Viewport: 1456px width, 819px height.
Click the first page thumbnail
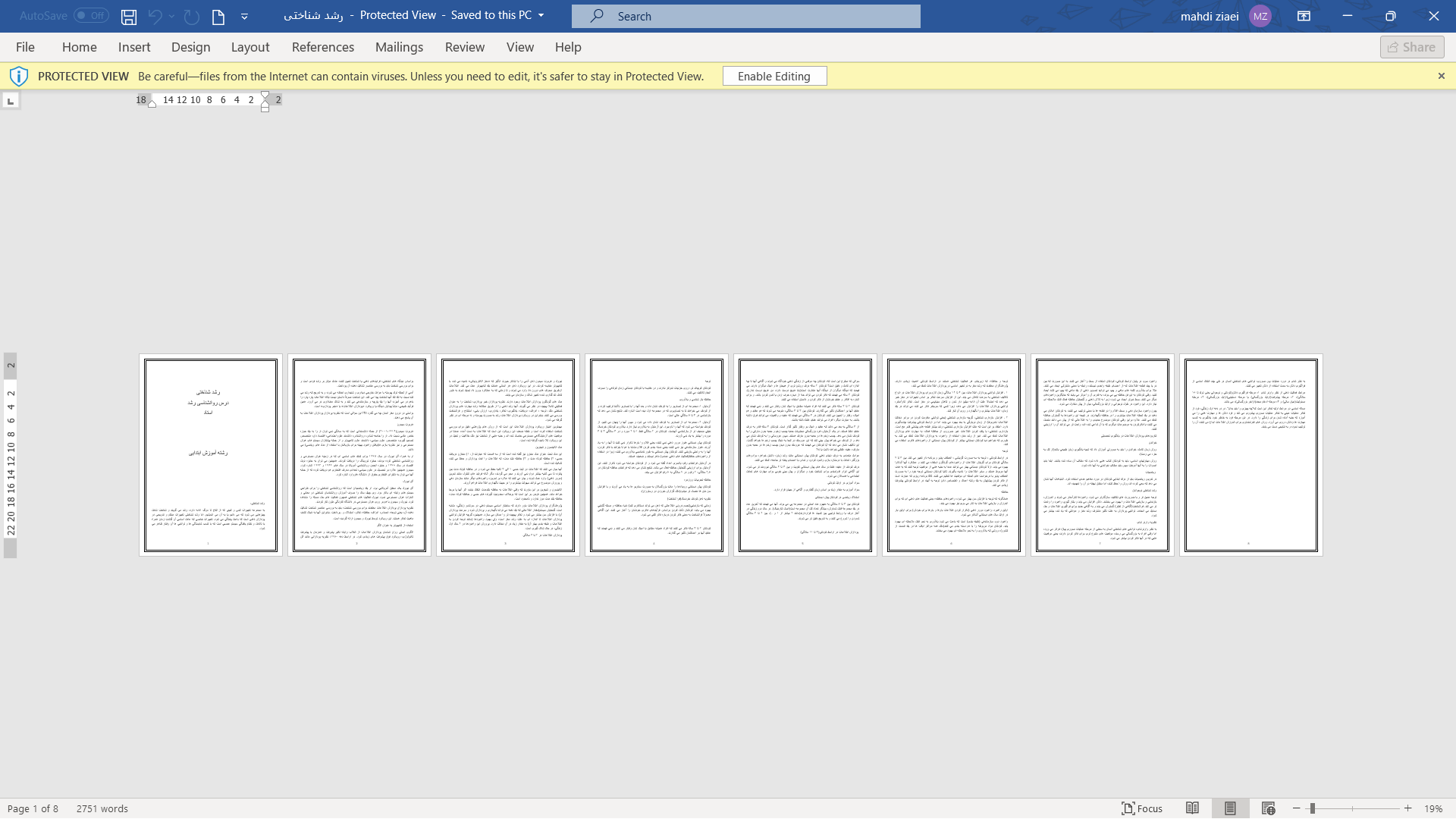pos(210,455)
